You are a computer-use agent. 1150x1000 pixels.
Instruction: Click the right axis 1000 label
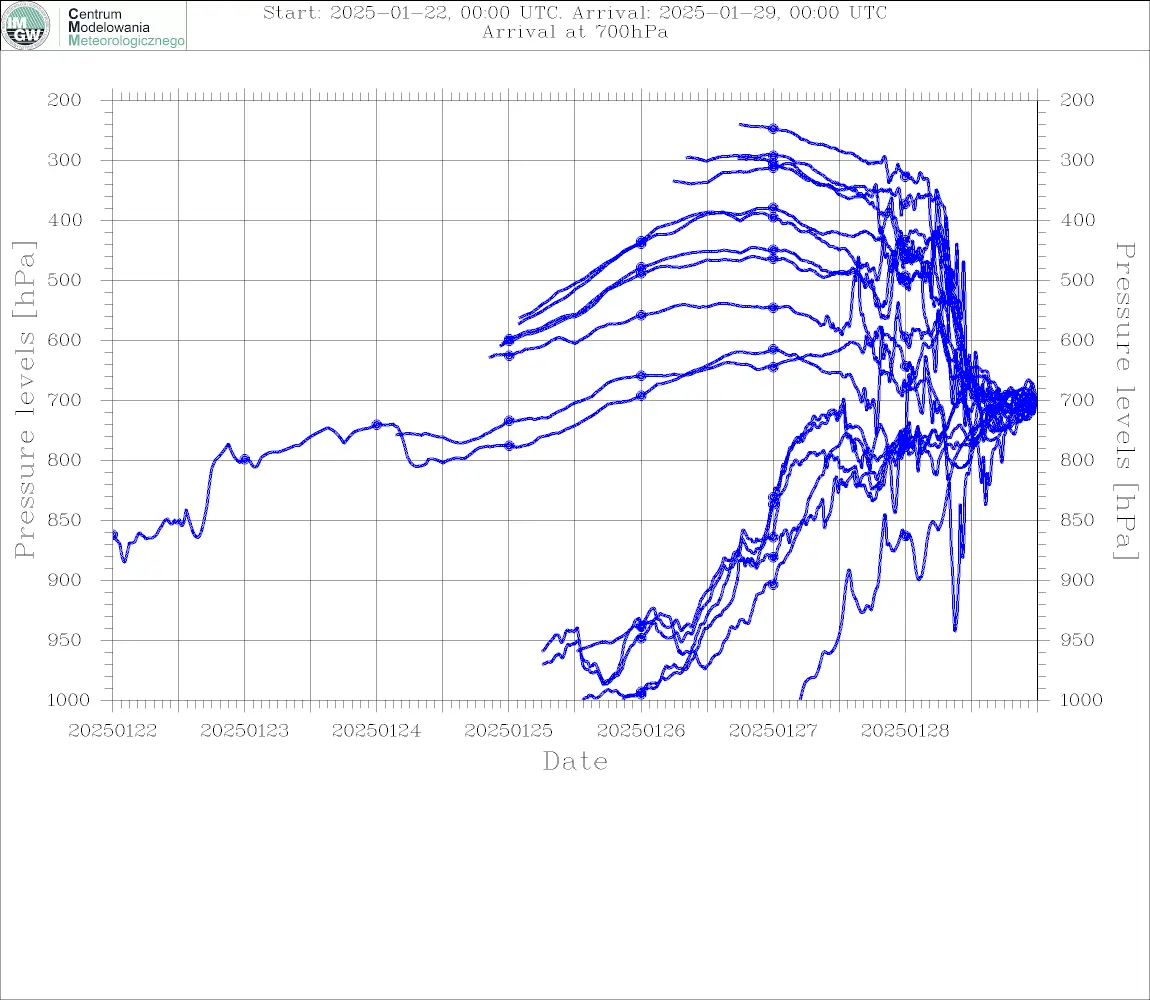click(1081, 700)
